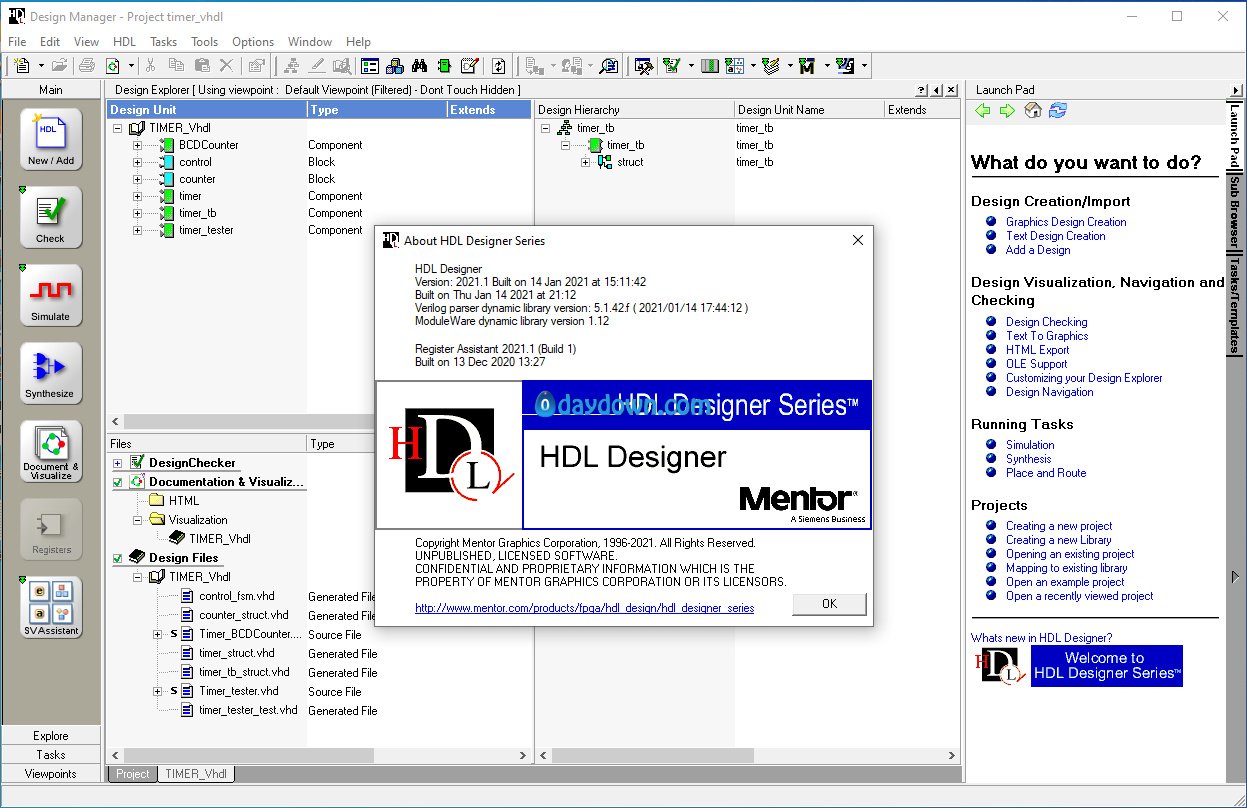The width and height of the screenshot is (1247, 808).
Task: Click the Design Unit Name column header
Action: pyautogui.click(x=809, y=110)
